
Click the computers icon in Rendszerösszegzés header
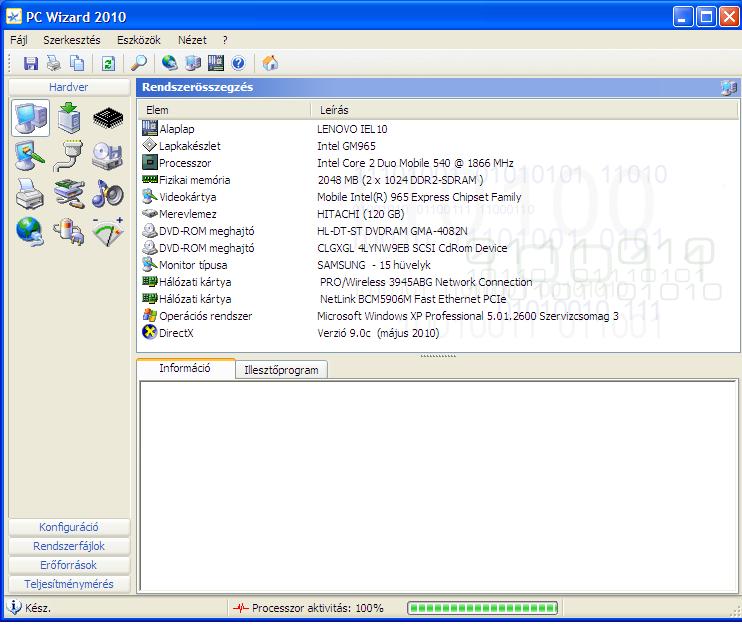(728, 88)
